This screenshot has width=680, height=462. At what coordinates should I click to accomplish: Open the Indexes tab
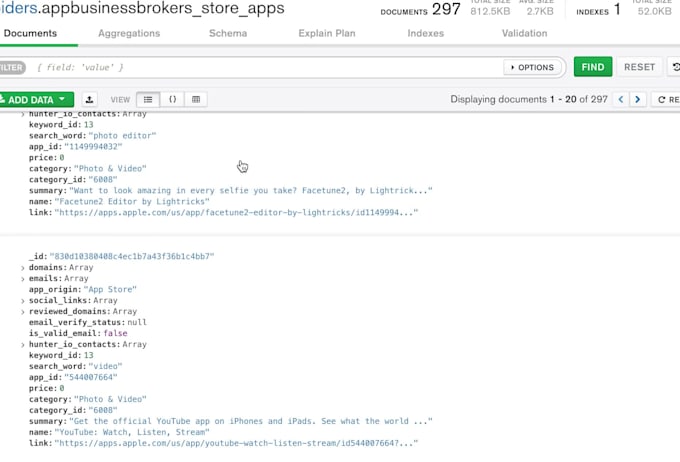[425, 33]
